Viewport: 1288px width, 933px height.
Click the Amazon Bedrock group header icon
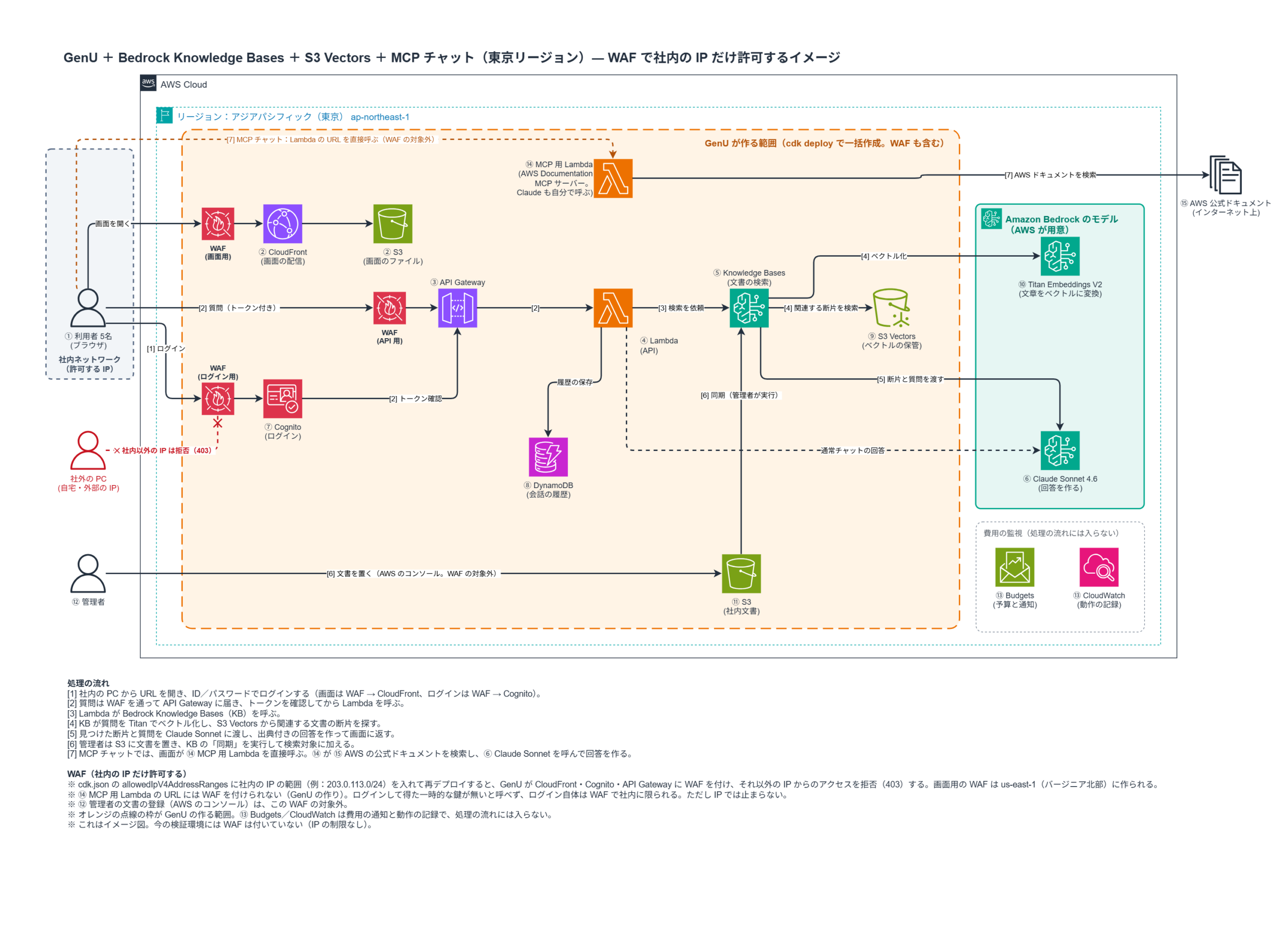point(992,218)
